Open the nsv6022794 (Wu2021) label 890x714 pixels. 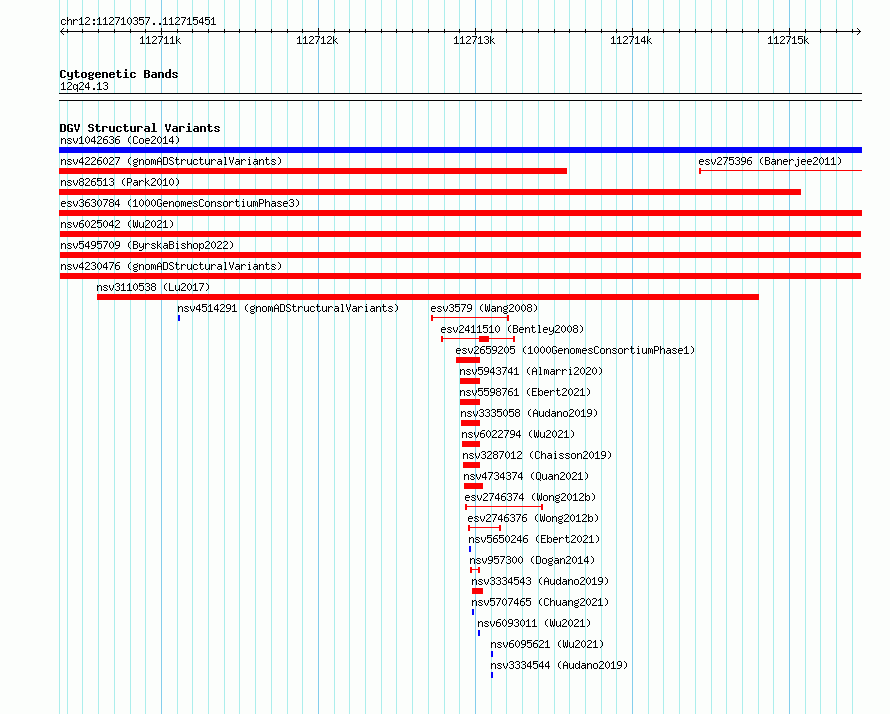click(518, 434)
